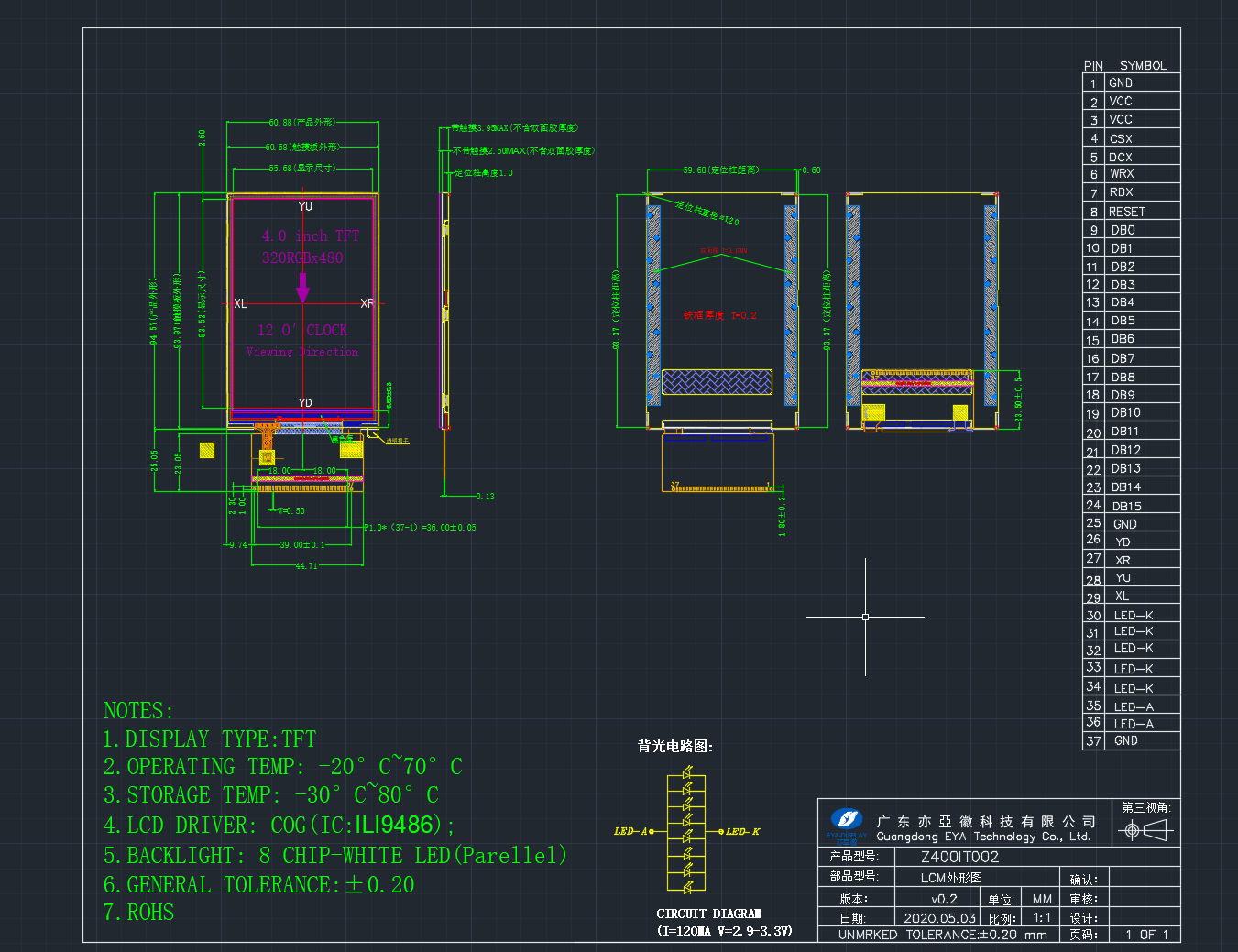Select WRX in the pin table
1238x952 pixels.
(x=1122, y=173)
